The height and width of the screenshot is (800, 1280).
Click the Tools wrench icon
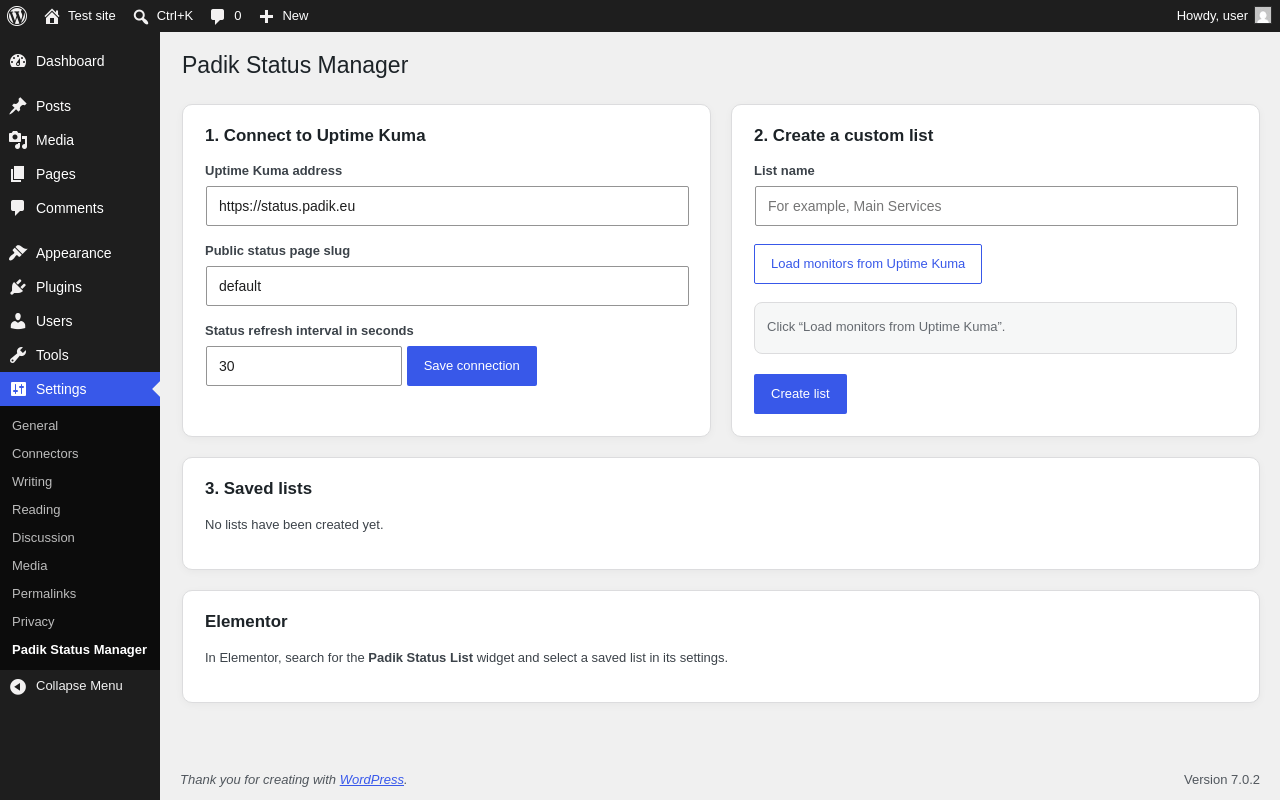click(18, 355)
